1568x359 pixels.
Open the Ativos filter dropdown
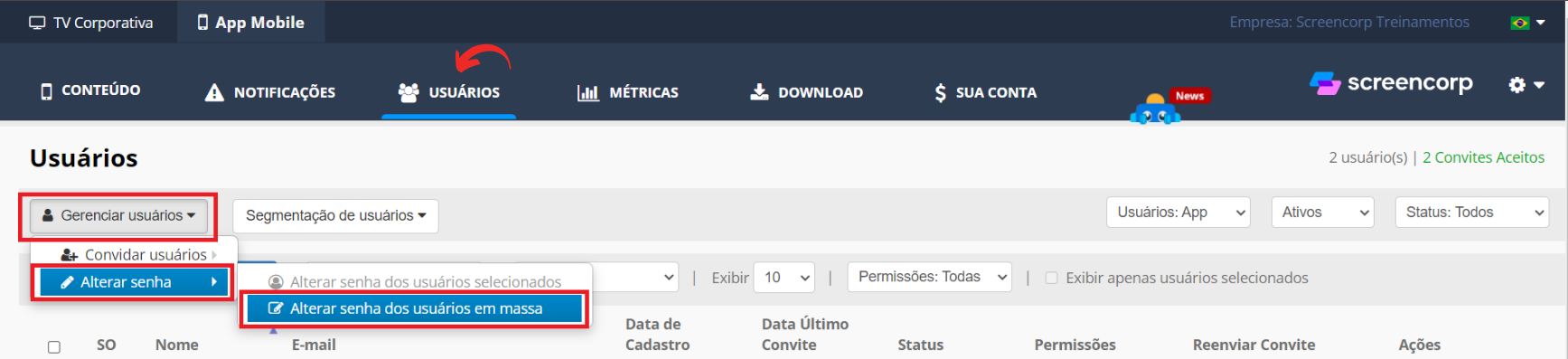[x=1322, y=213]
